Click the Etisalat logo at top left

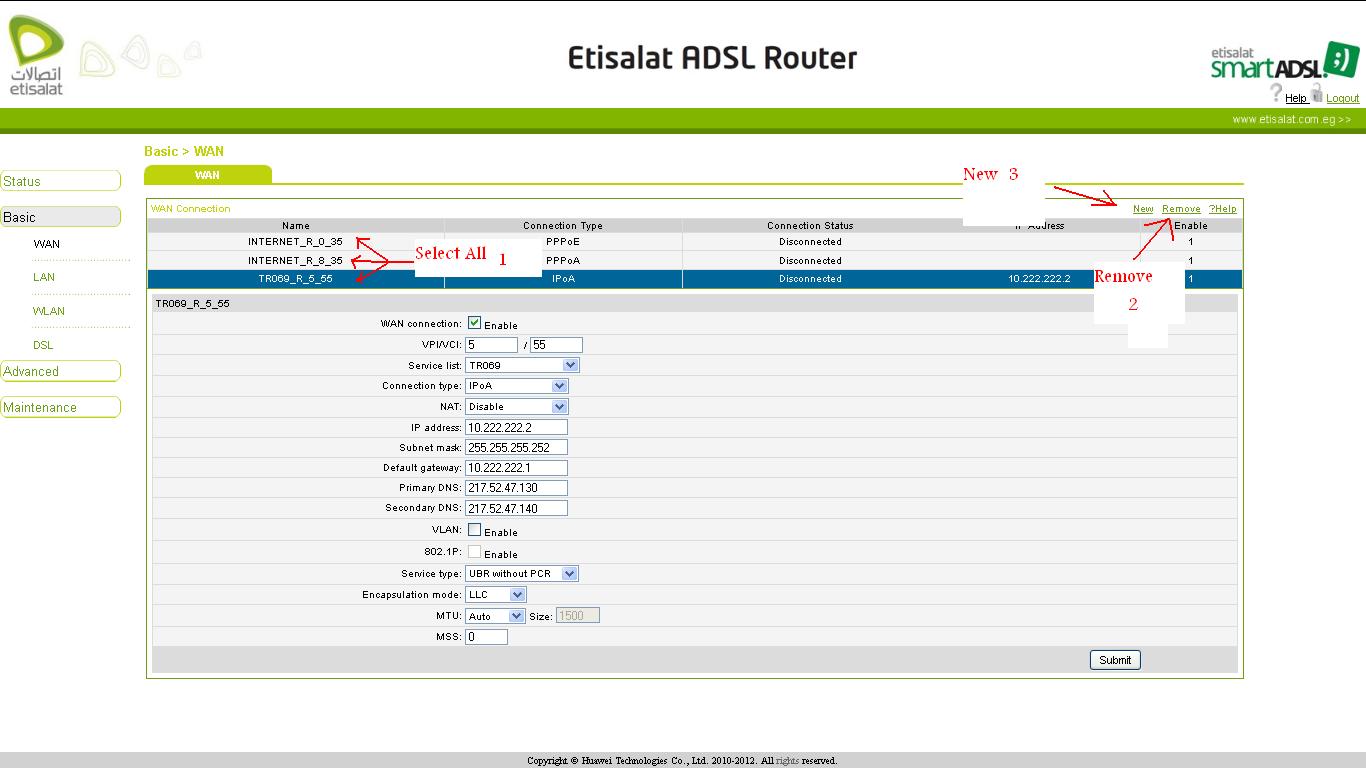click(36, 56)
